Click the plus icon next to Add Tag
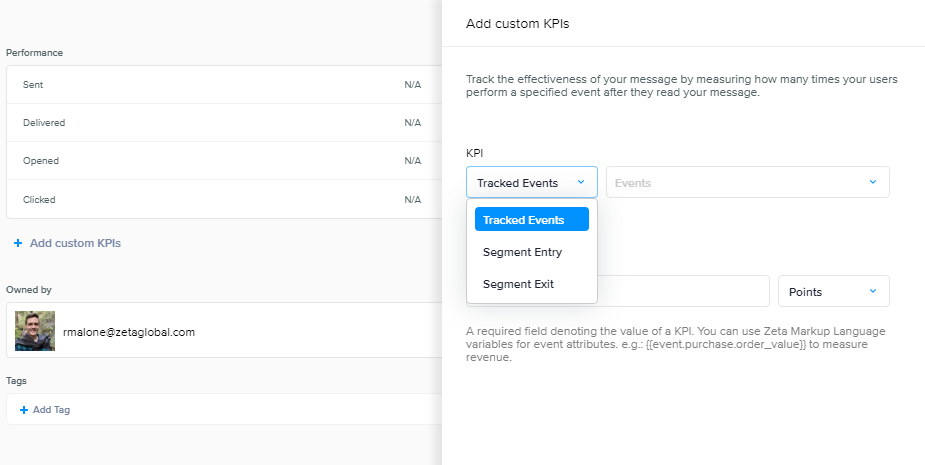Screen dimensions: 925x465 23,410
